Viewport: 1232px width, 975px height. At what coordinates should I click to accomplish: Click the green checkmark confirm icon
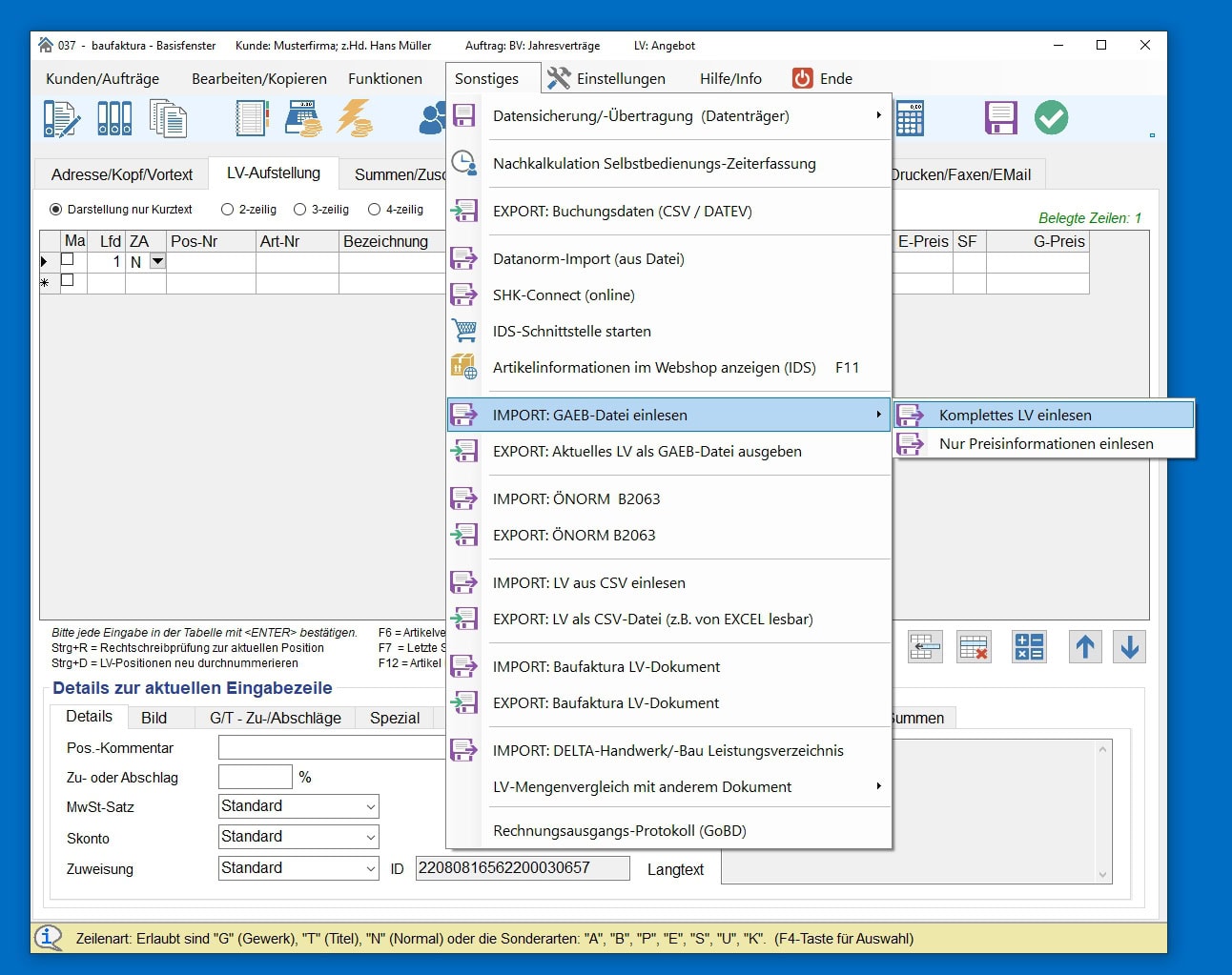pyautogui.click(x=1051, y=118)
